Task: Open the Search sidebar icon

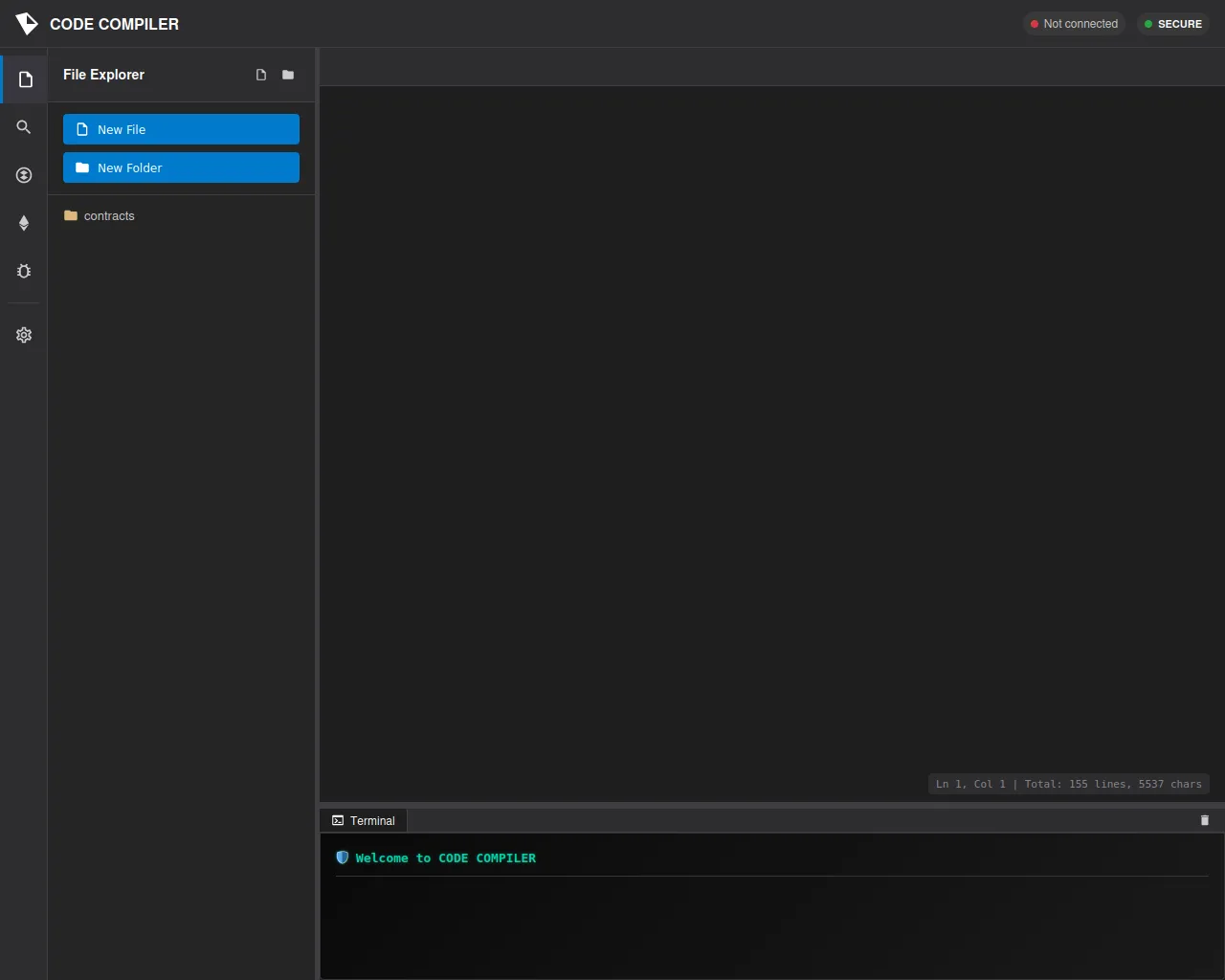Action: [24, 127]
